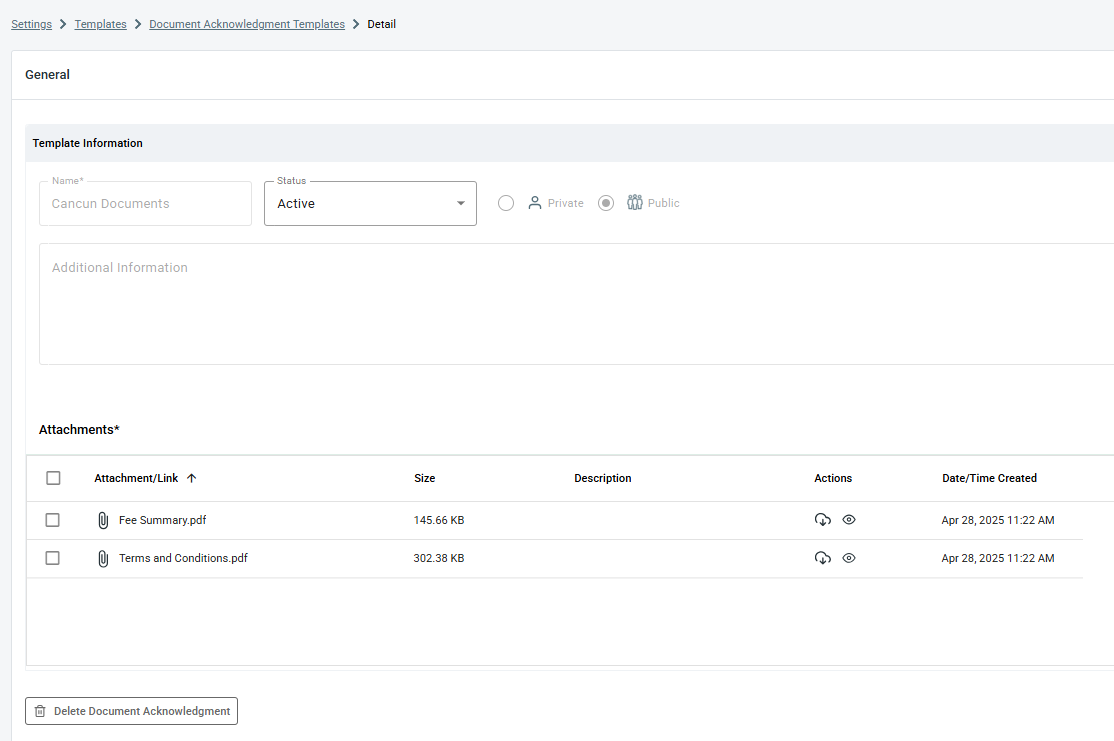Go to the Settings breadcrumb link

(31, 24)
